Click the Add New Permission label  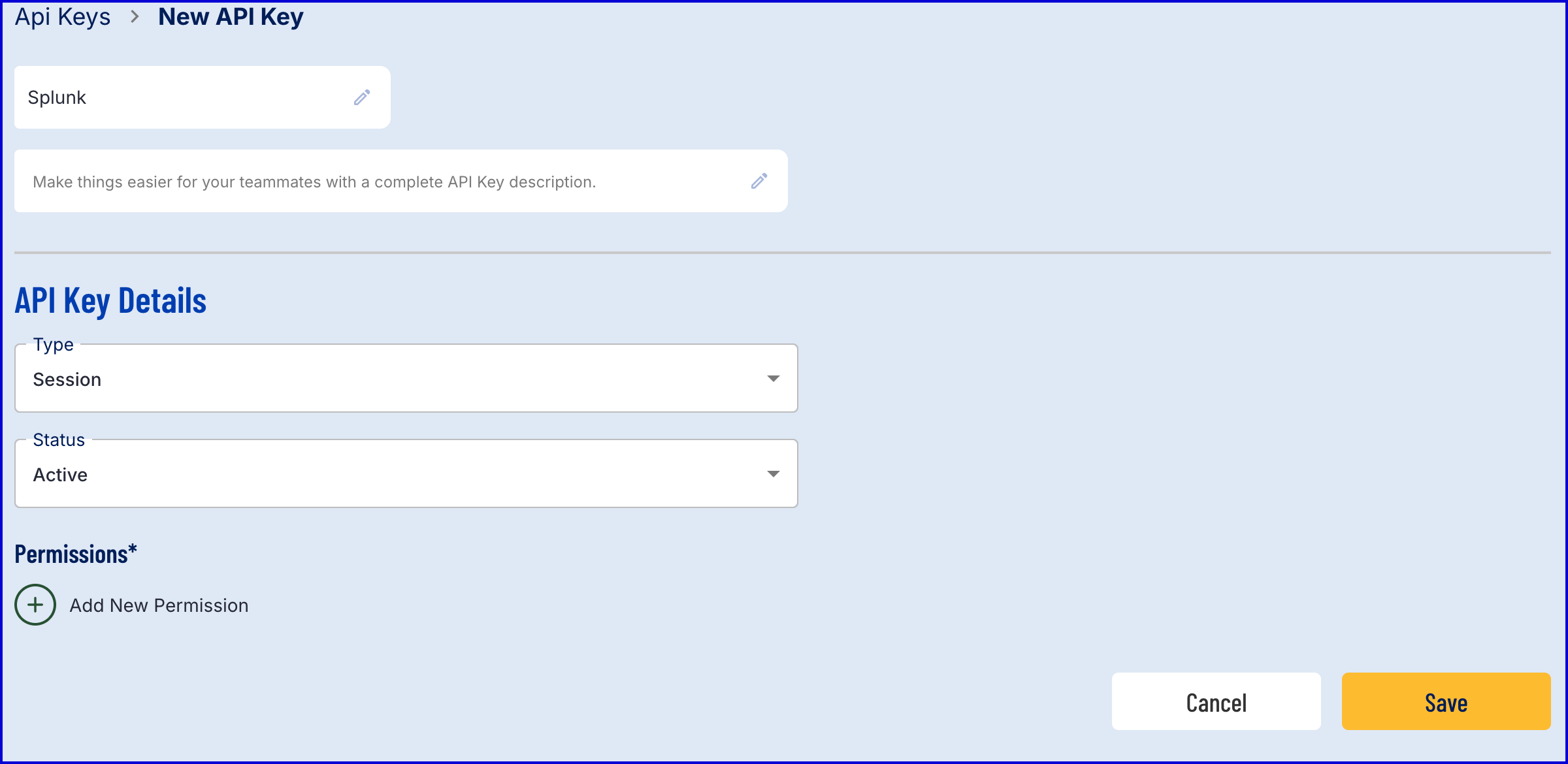(159, 605)
